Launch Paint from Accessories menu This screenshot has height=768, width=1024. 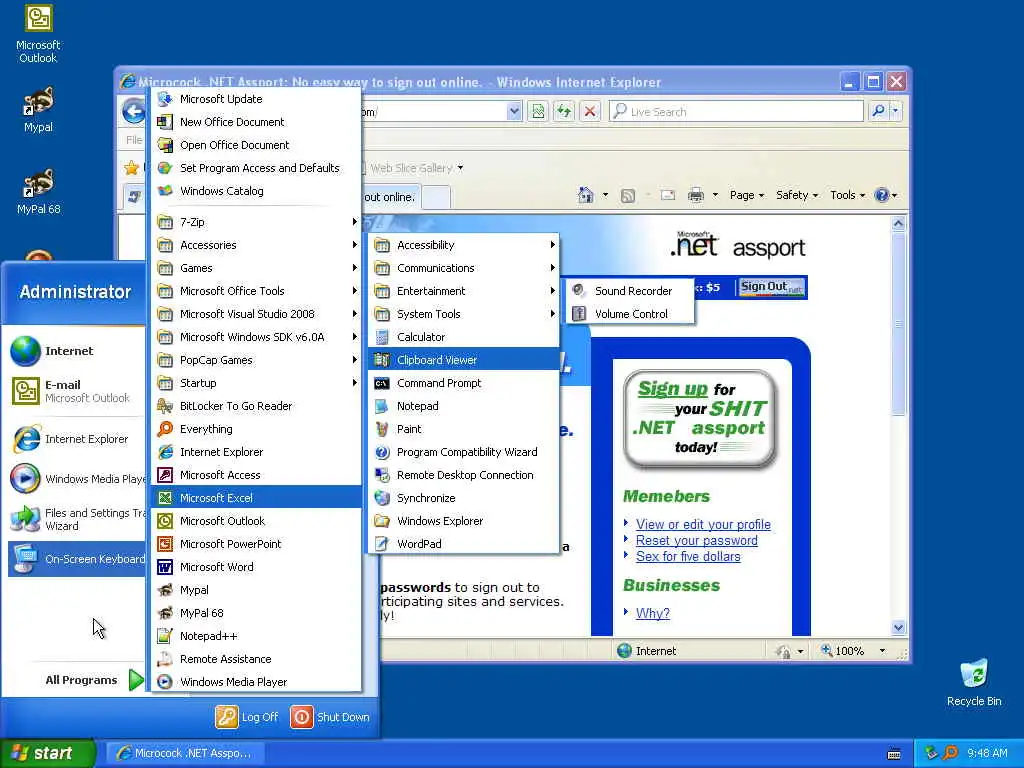pos(464,429)
